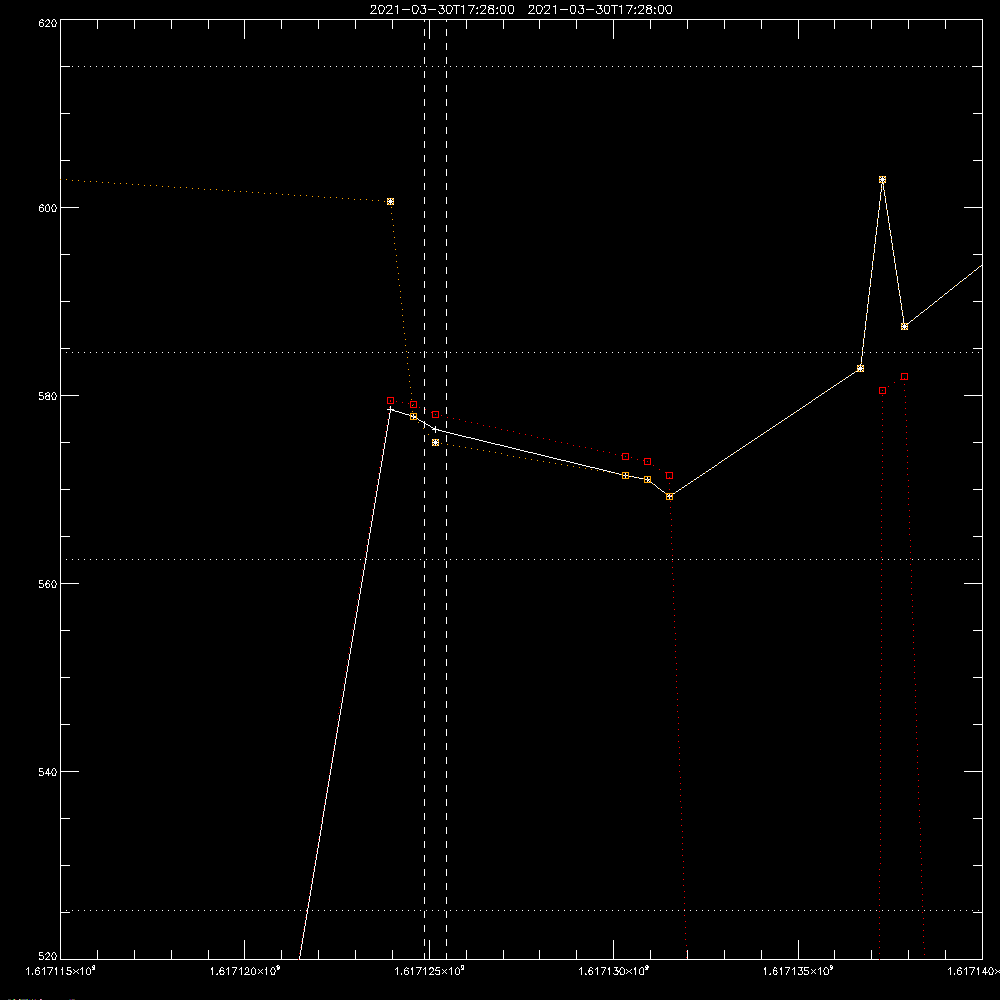This screenshot has height=1000, width=1000.
Task: Click the x-axis label 1.617120×10⁹
Action: click(x=245, y=971)
